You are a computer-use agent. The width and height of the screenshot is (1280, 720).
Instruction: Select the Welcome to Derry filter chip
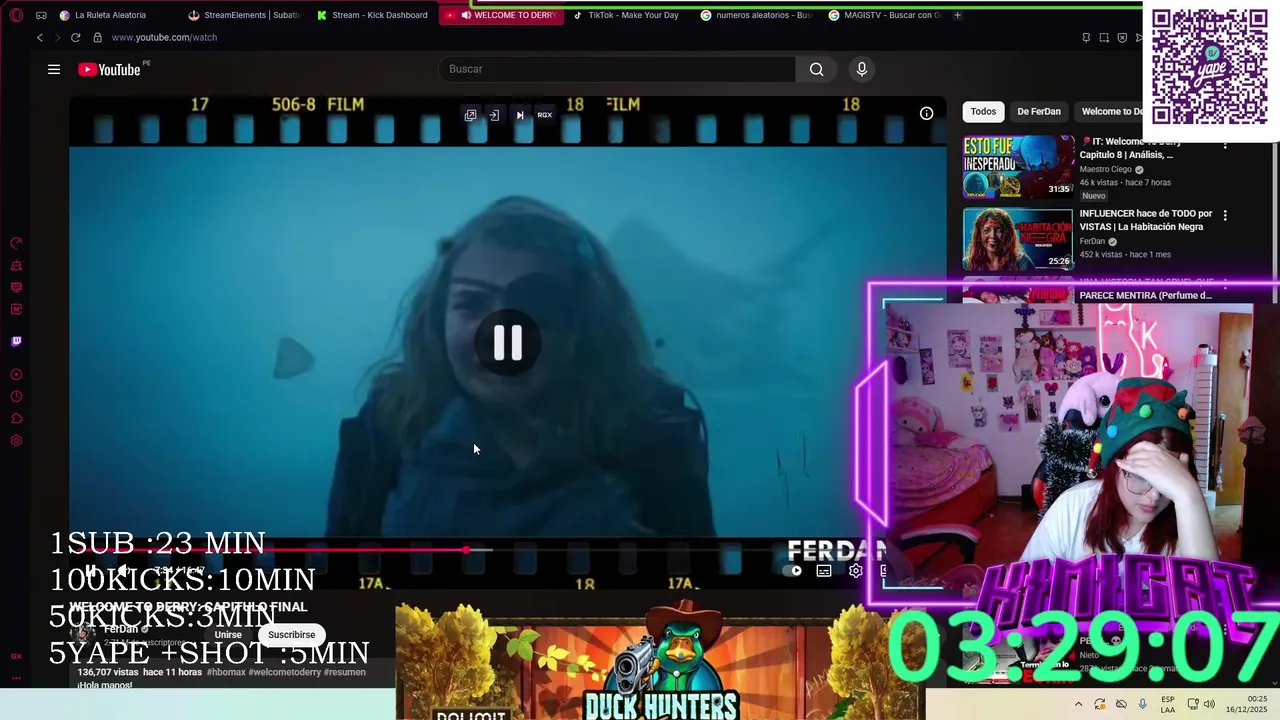(1108, 111)
